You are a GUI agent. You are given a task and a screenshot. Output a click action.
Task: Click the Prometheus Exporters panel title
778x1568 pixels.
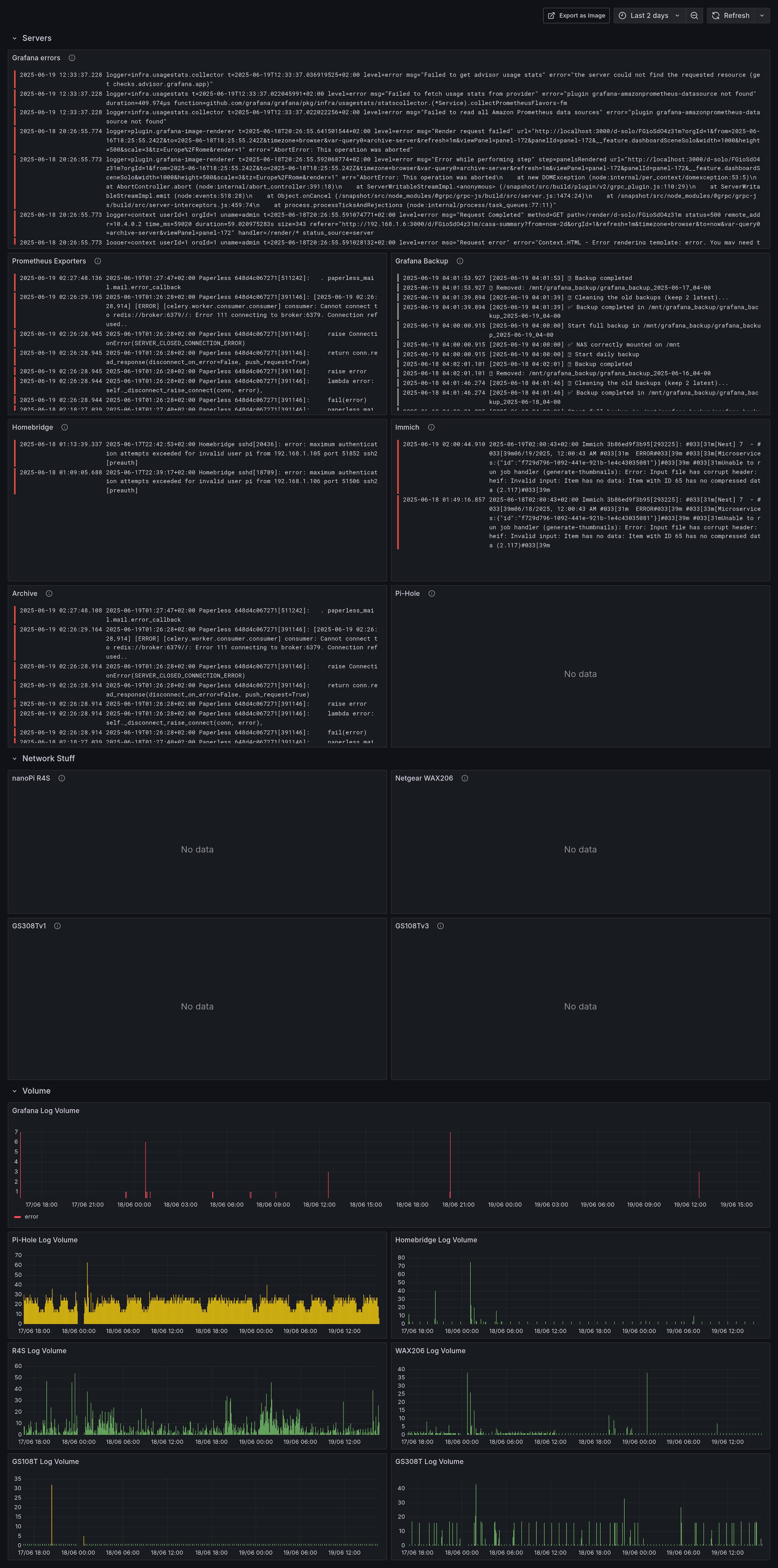point(49,261)
